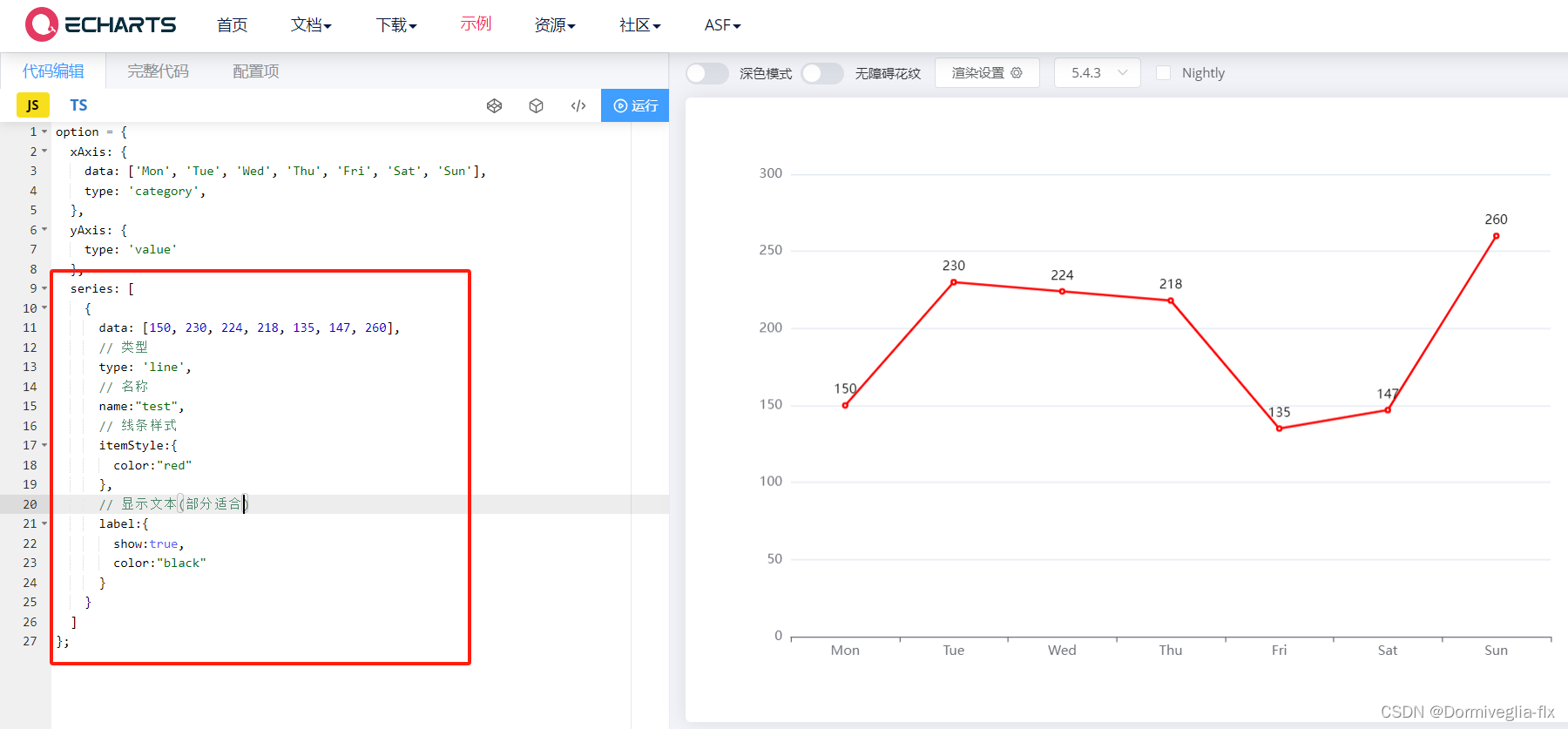Click the 260 data point for Sun

[1496, 236]
